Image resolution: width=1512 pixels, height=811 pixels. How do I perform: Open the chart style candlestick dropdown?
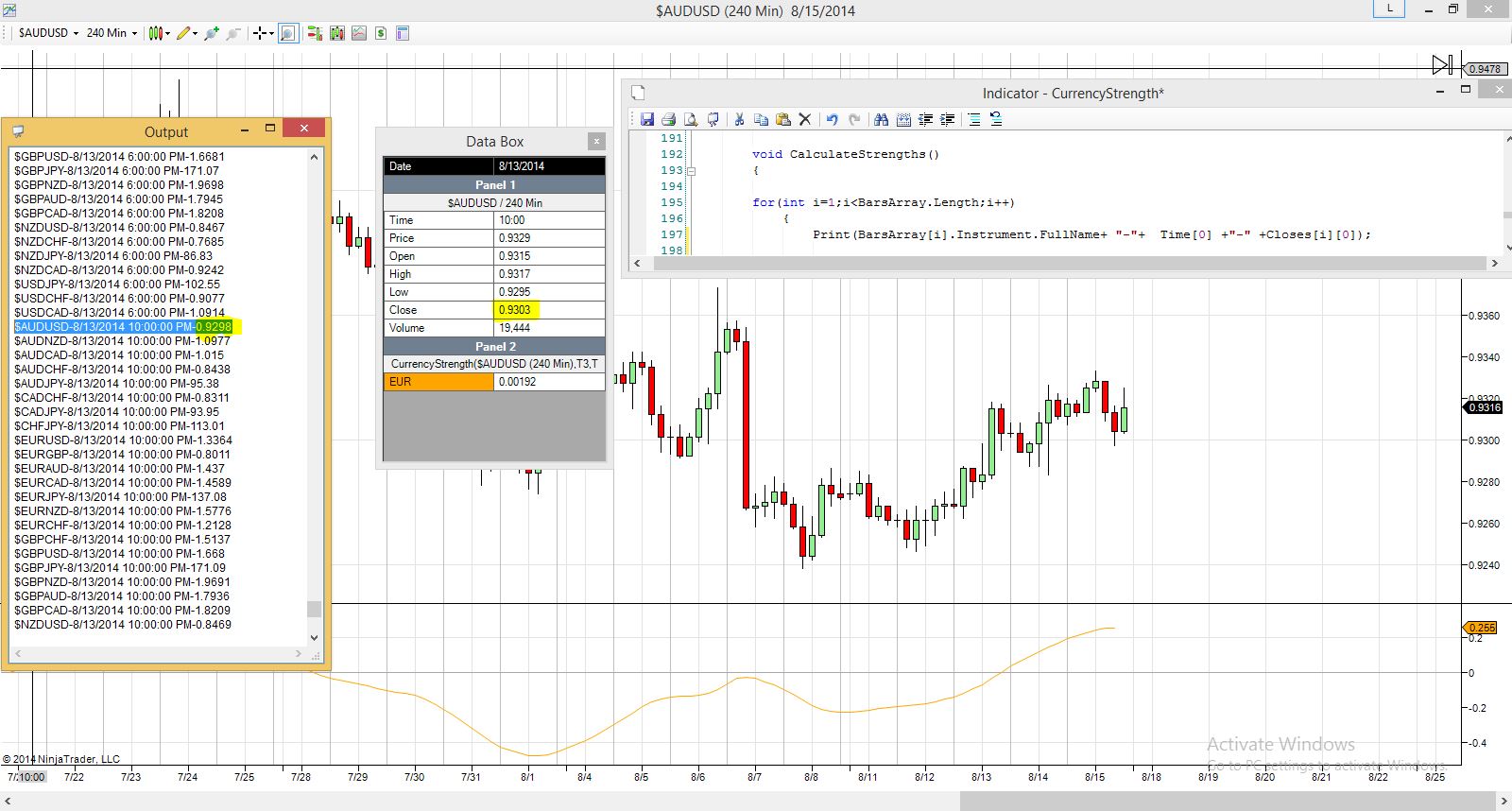pos(159,33)
